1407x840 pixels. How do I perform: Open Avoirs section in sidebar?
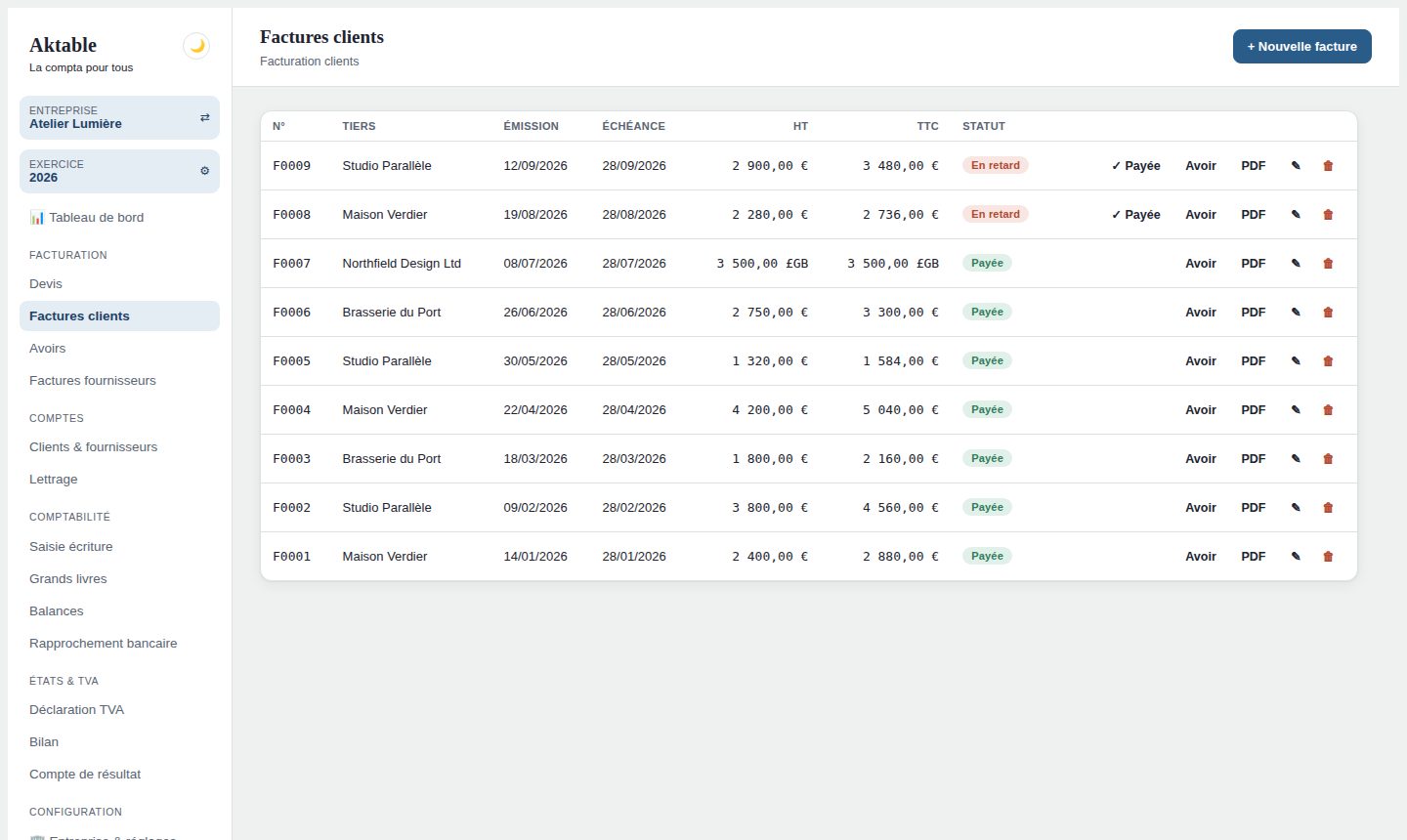click(119, 349)
